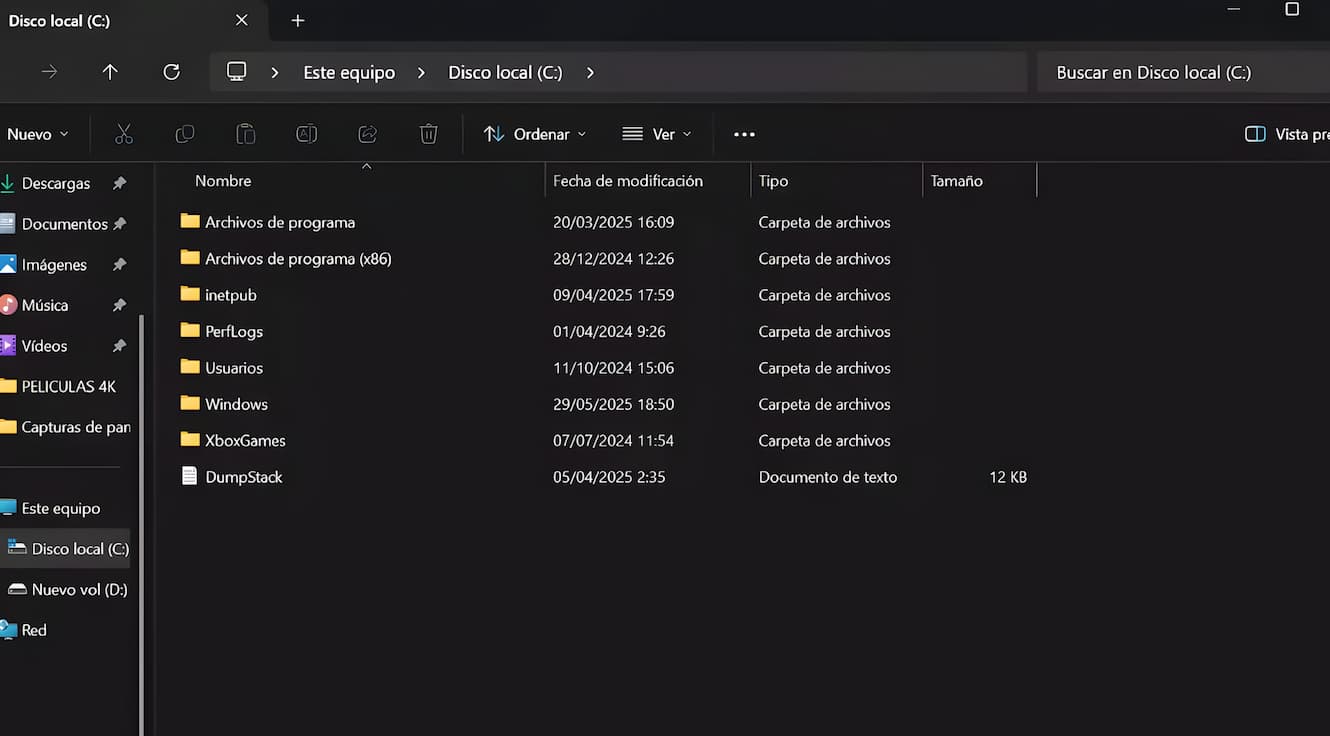Open the Ver view options dropdown
The height and width of the screenshot is (736, 1330).
(656, 134)
